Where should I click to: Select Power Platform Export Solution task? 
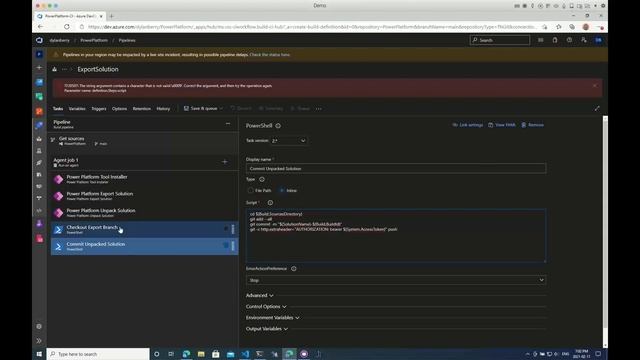click(144, 196)
